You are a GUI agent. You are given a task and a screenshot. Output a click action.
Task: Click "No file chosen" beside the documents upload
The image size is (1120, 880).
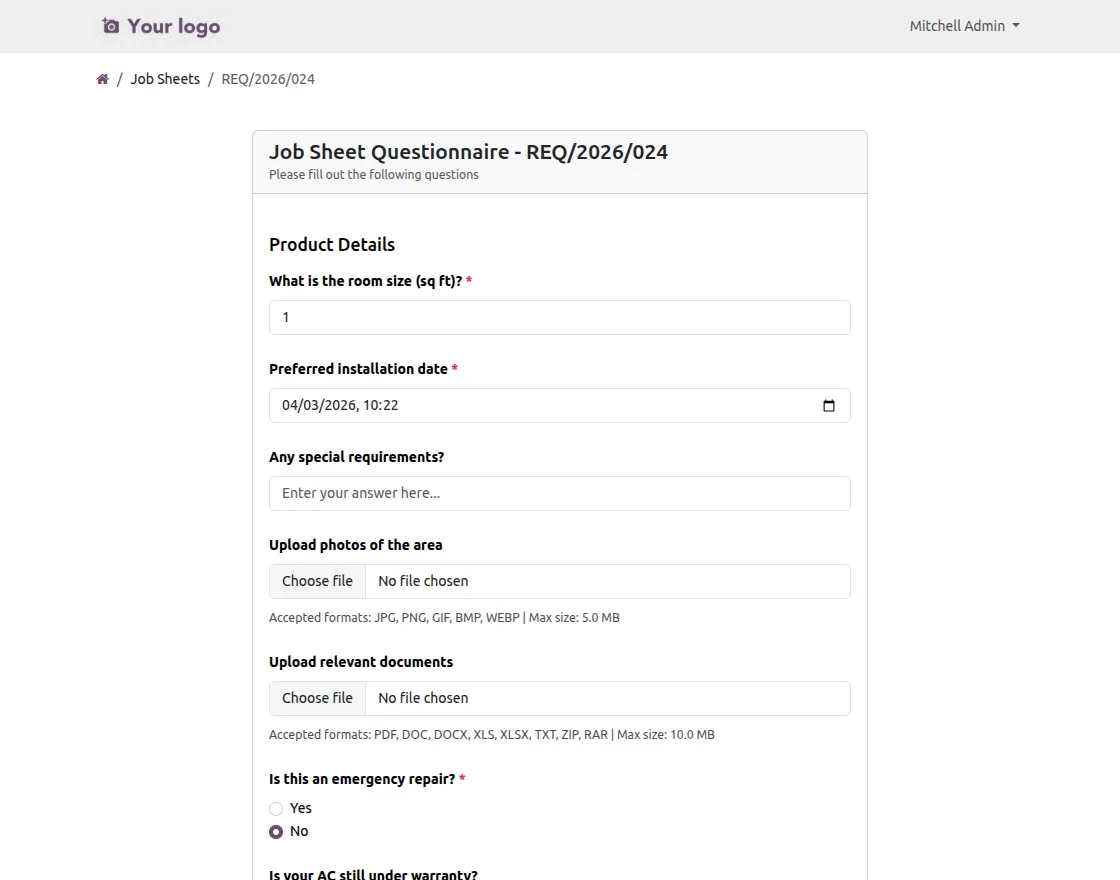[423, 698]
